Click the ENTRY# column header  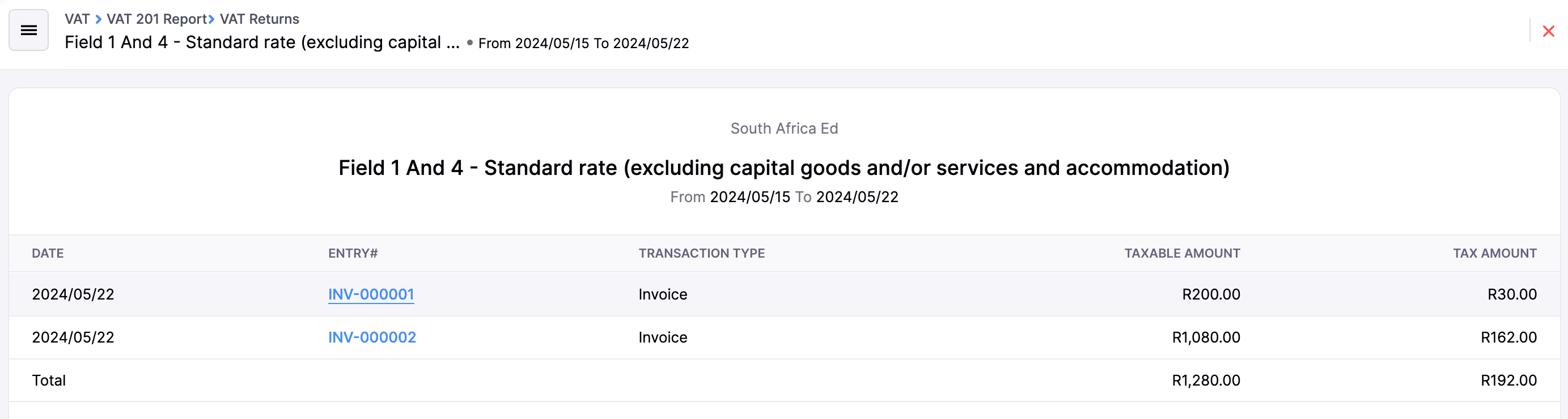pos(353,254)
